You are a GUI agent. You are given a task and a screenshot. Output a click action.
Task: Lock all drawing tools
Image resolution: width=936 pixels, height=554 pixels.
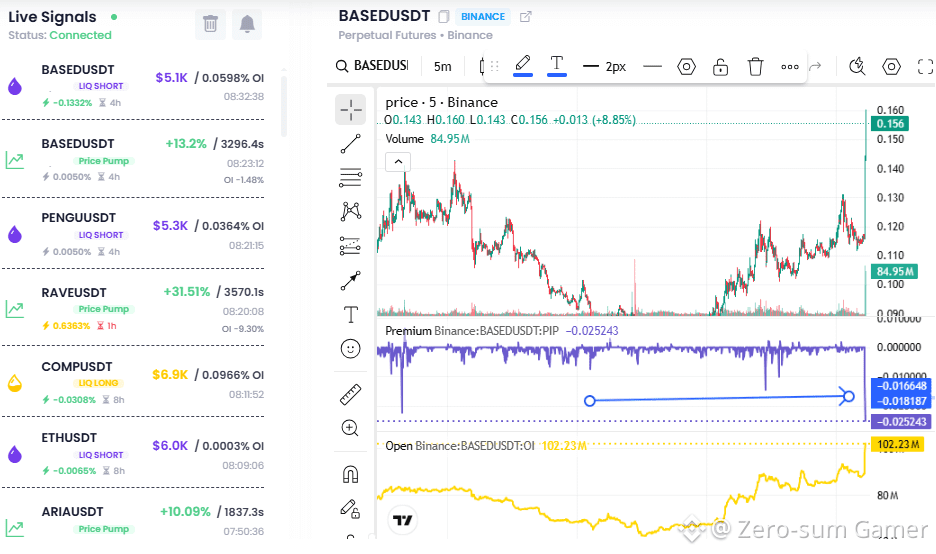(350, 509)
